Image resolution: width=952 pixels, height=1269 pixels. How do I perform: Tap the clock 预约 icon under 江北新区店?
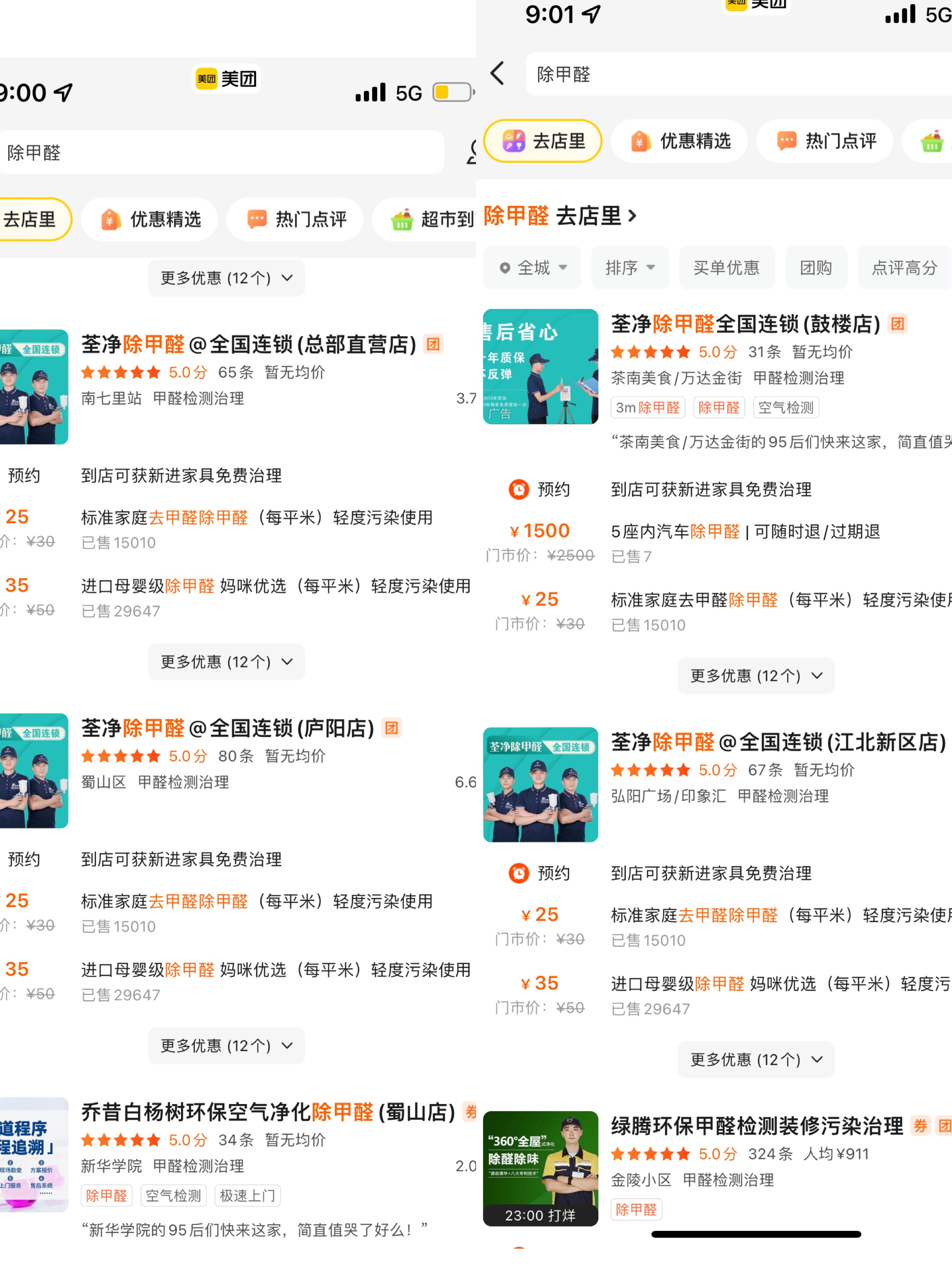tap(519, 873)
